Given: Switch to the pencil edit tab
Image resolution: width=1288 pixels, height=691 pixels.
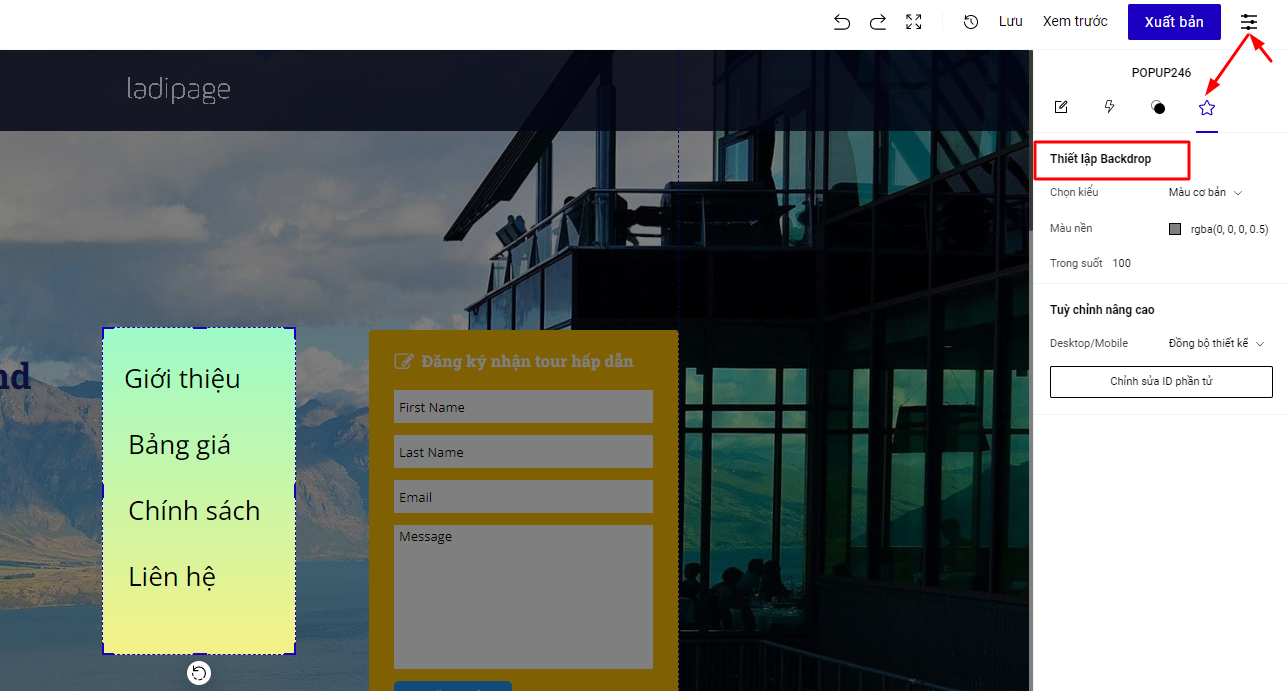Looking at the screenshot, I should pos(1061,107).
